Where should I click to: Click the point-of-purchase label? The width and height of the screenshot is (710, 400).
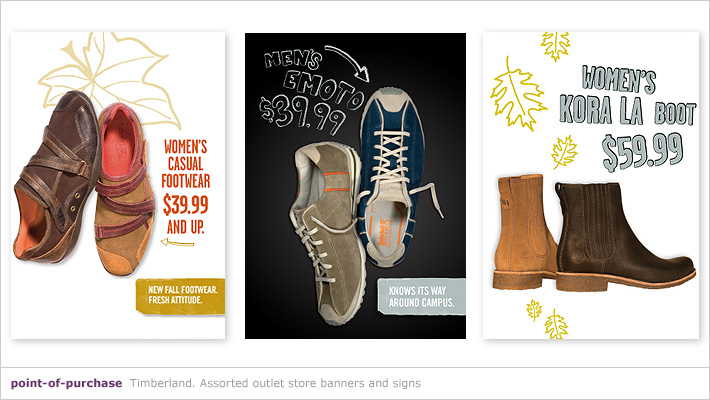coord(67,383)
